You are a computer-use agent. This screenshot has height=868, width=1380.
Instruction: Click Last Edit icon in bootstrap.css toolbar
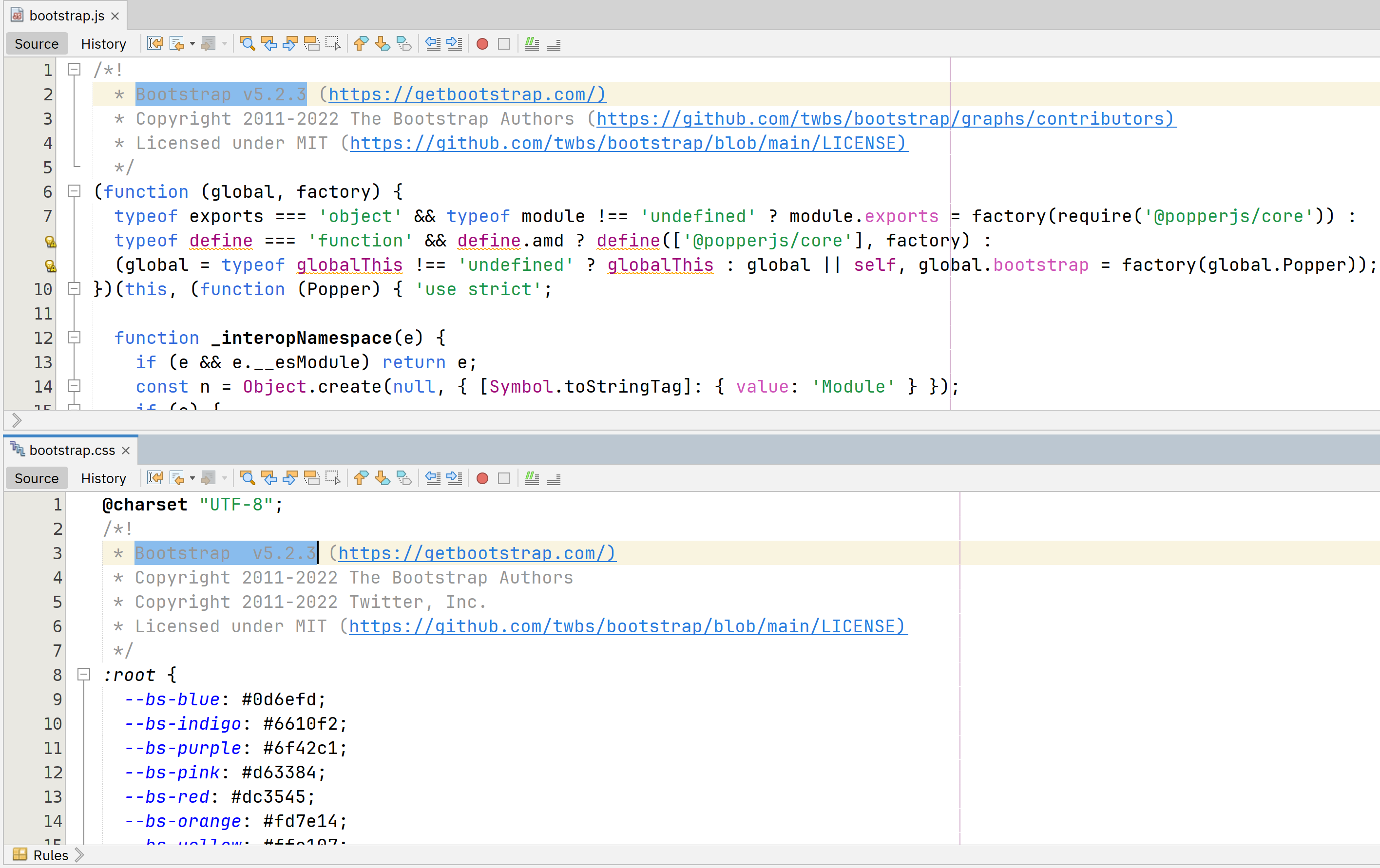(155, 478)
